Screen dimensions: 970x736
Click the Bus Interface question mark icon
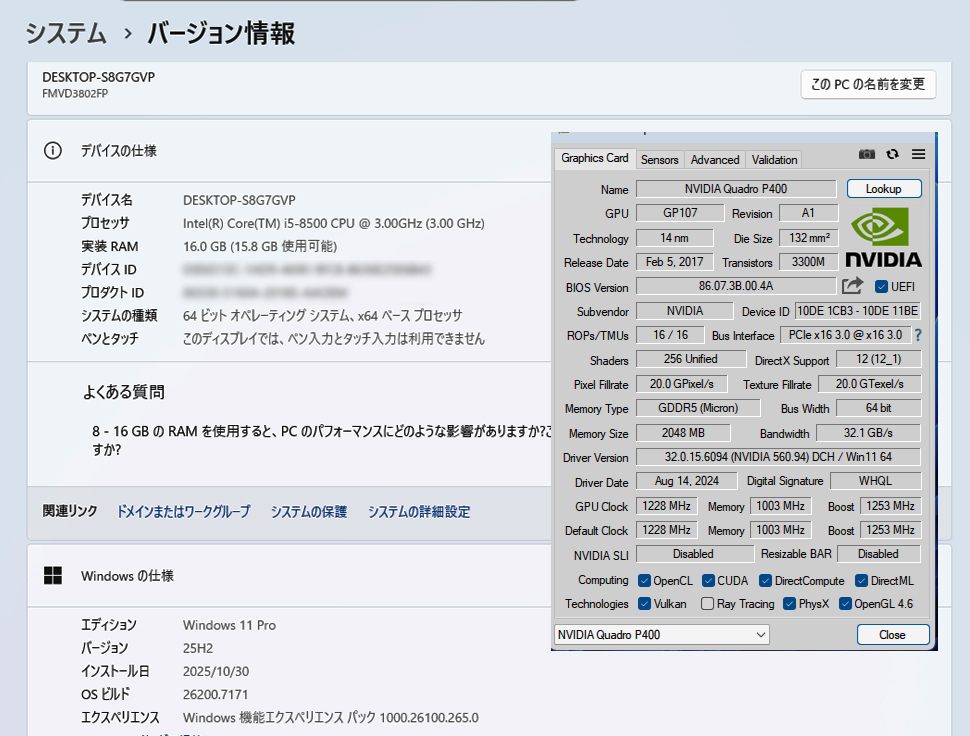point(917,335)
